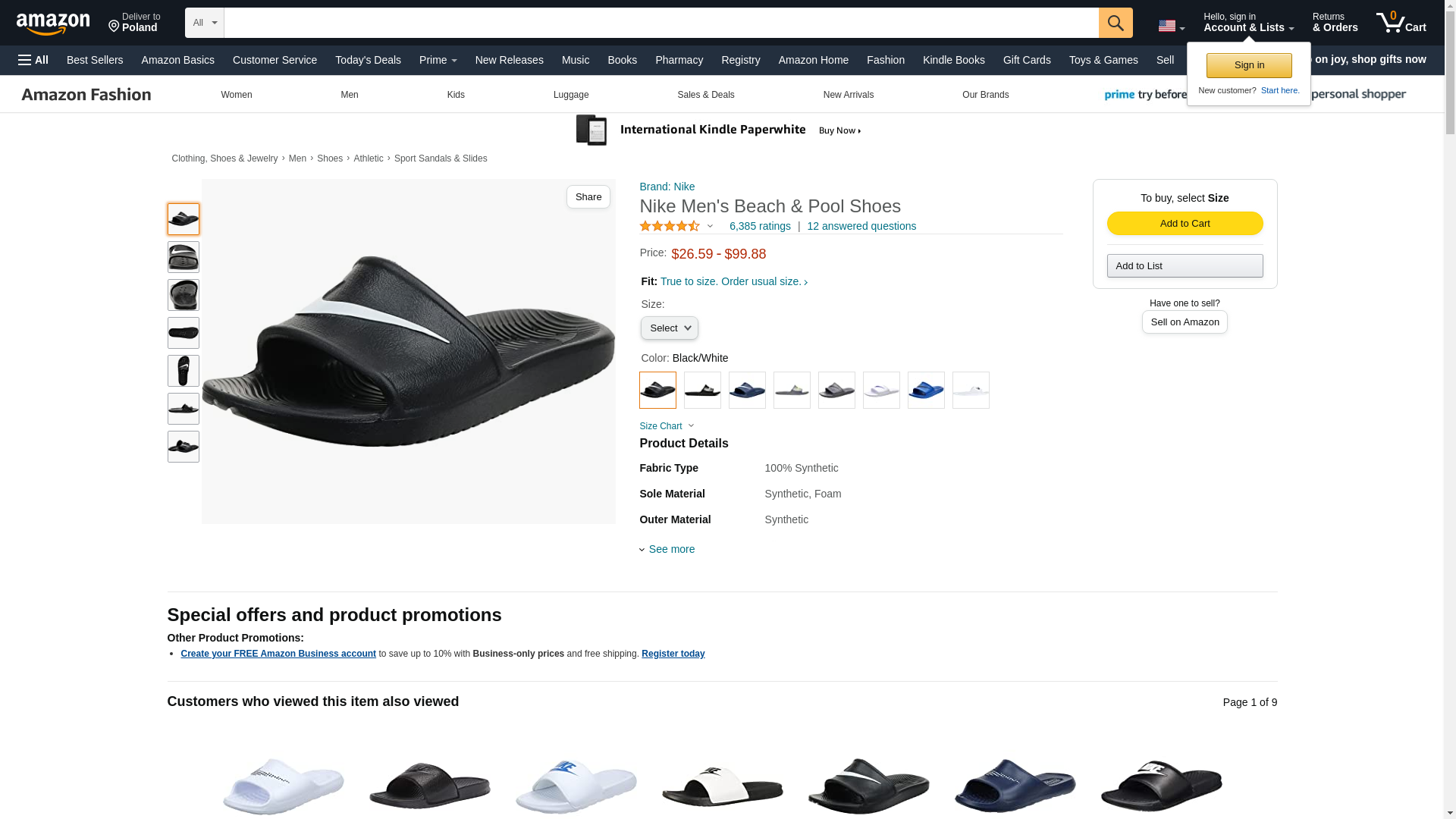This screenshot has width=1456, height=819.
Task: Click the search magnifying glass button
Action: pyautogui.click(x=1115, y=23)
